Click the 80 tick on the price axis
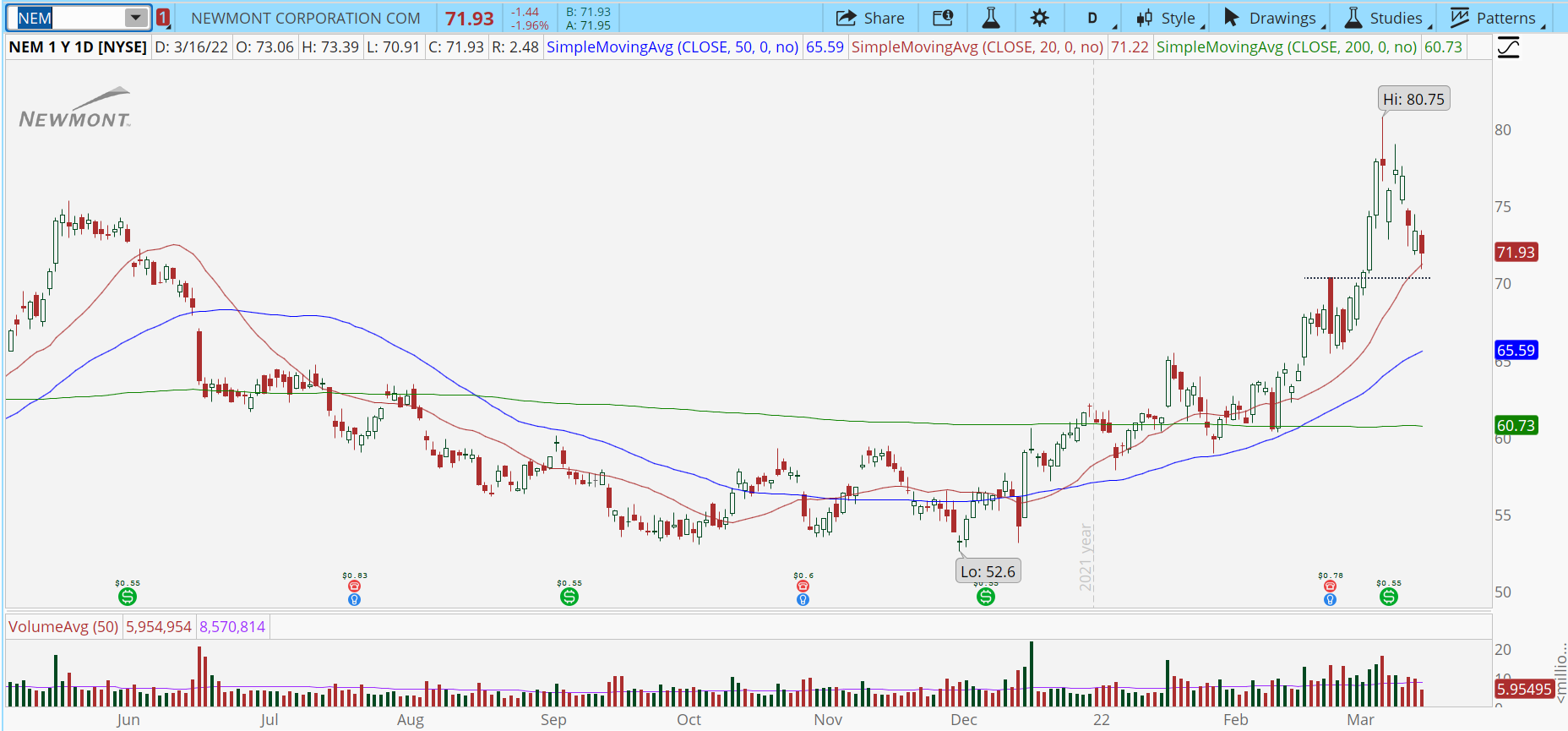1568x731 pixels. pyautogui.click(x=1503, y=130)
